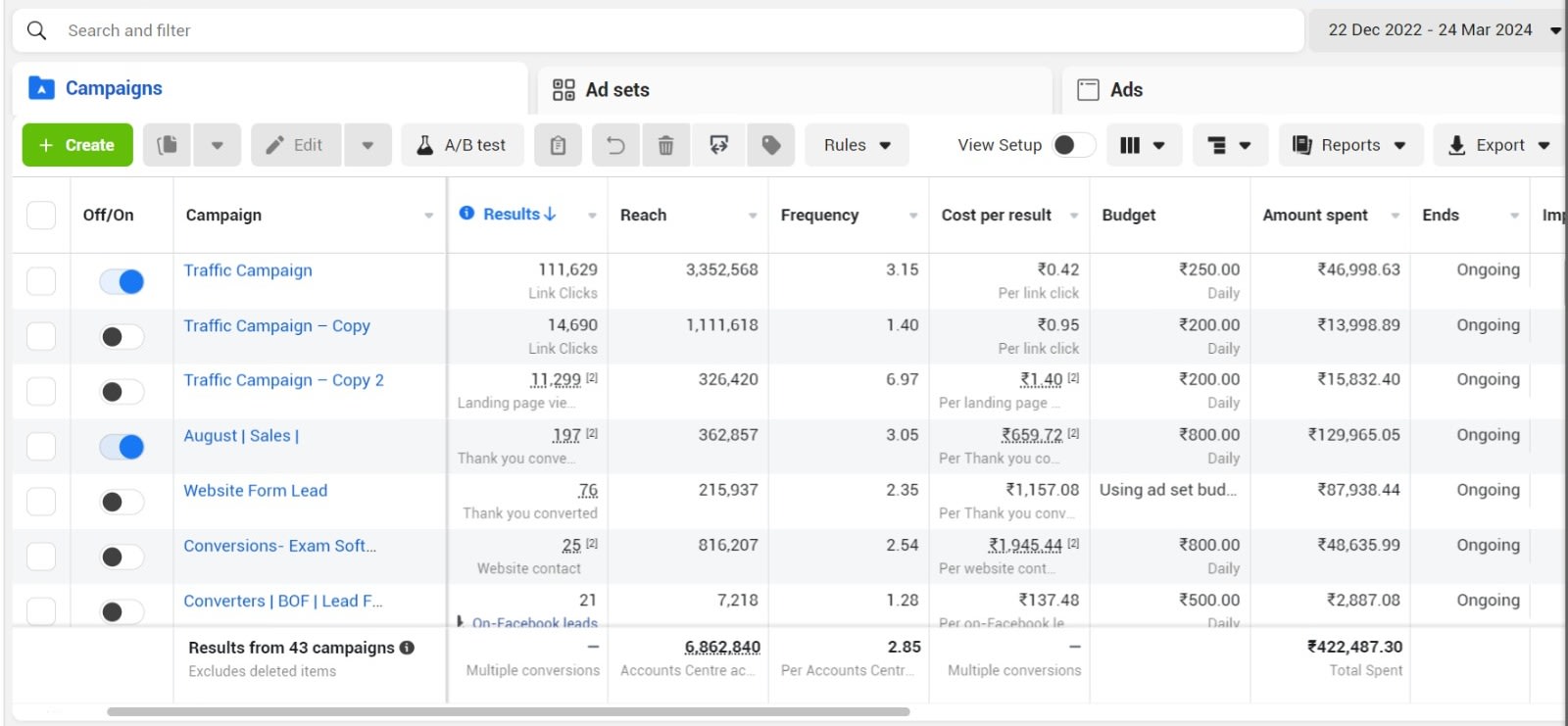Click the duplicate campaign icon
Viewport: 1568px width, 726px height.
click(x=168, y=145)
